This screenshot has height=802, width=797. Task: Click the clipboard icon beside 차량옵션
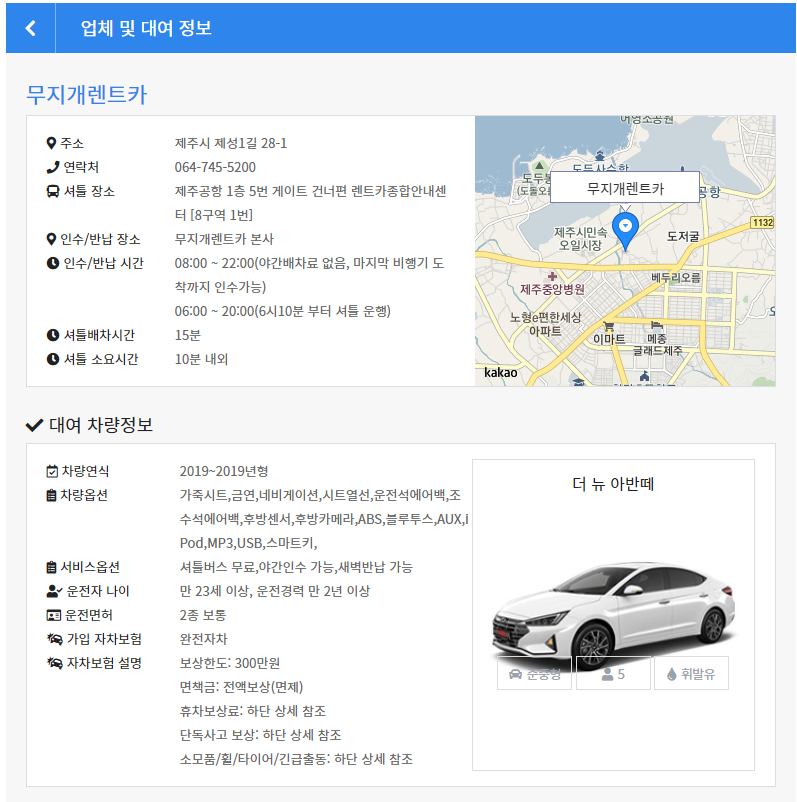tap(51, 495)
